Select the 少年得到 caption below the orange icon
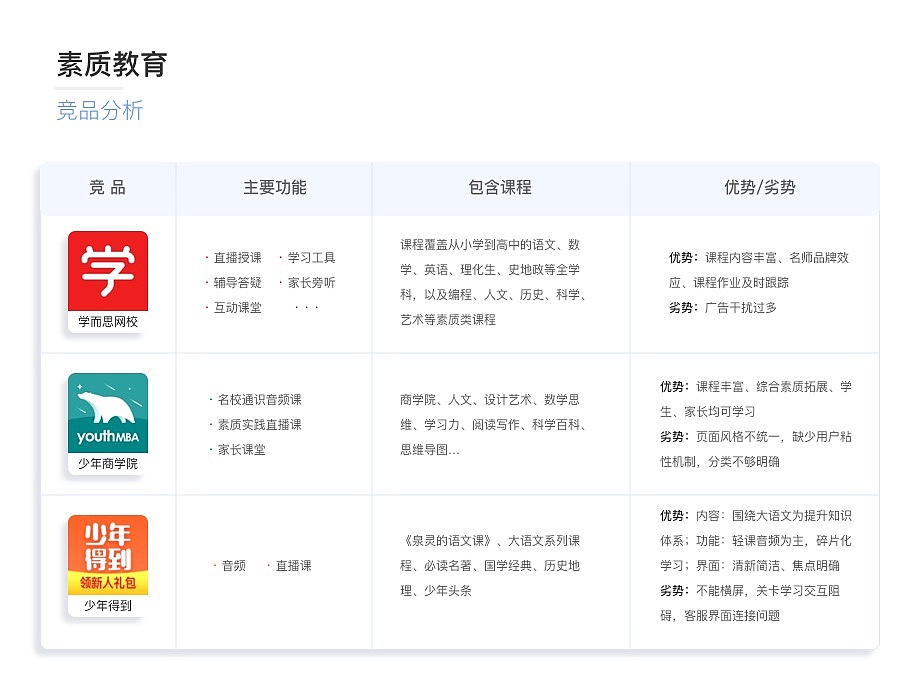920x690 pixels. pos(108,606)
